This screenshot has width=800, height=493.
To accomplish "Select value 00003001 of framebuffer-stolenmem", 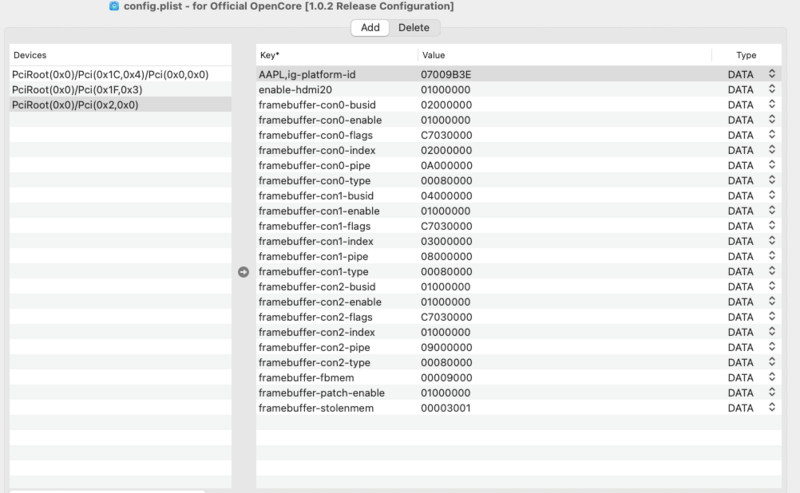I will point(446,408).
